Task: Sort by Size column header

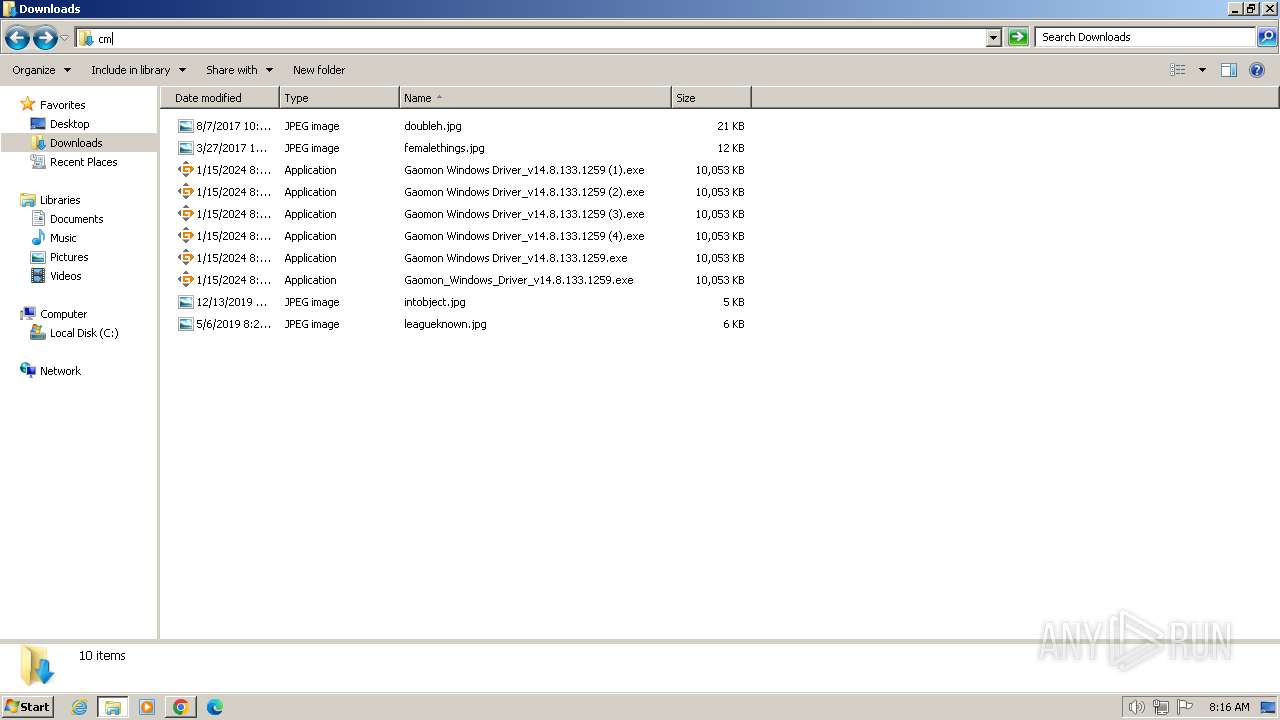Action: (711, 98)
